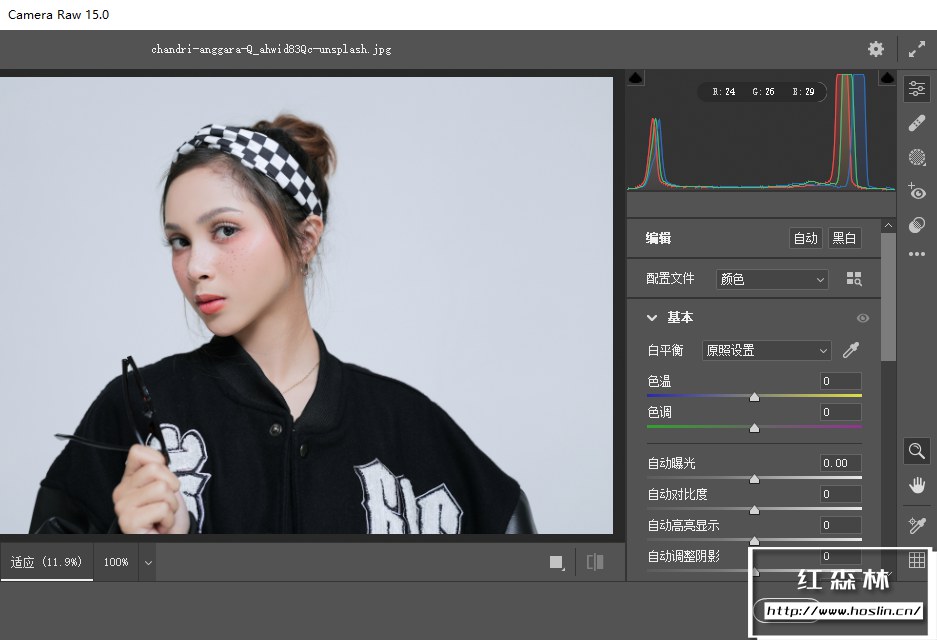
Task: Click the 自动 auto button
Action: 805,238
